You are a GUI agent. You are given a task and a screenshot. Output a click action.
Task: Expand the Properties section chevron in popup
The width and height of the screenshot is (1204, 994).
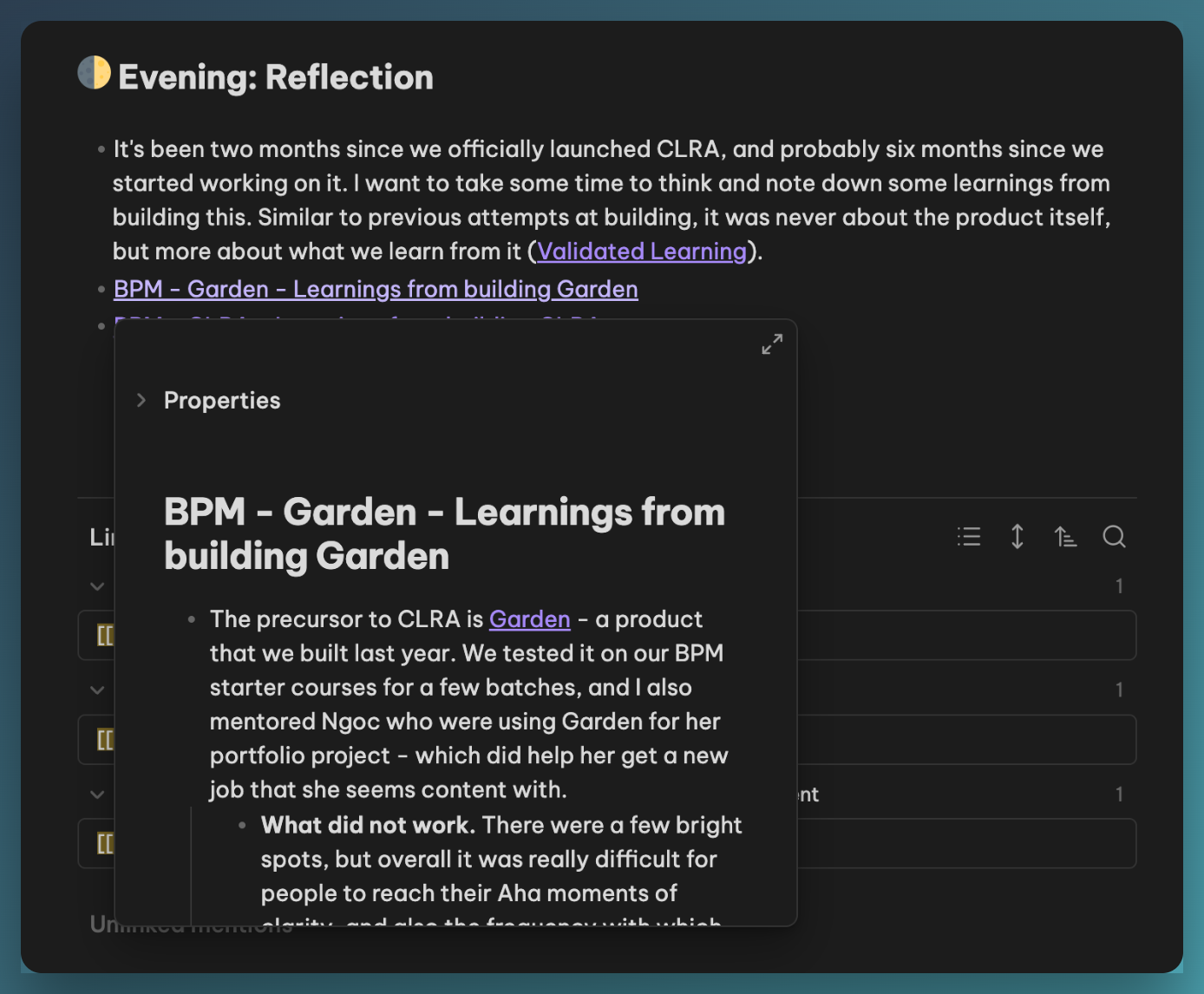pyautogui.click(x=141, y=400)
